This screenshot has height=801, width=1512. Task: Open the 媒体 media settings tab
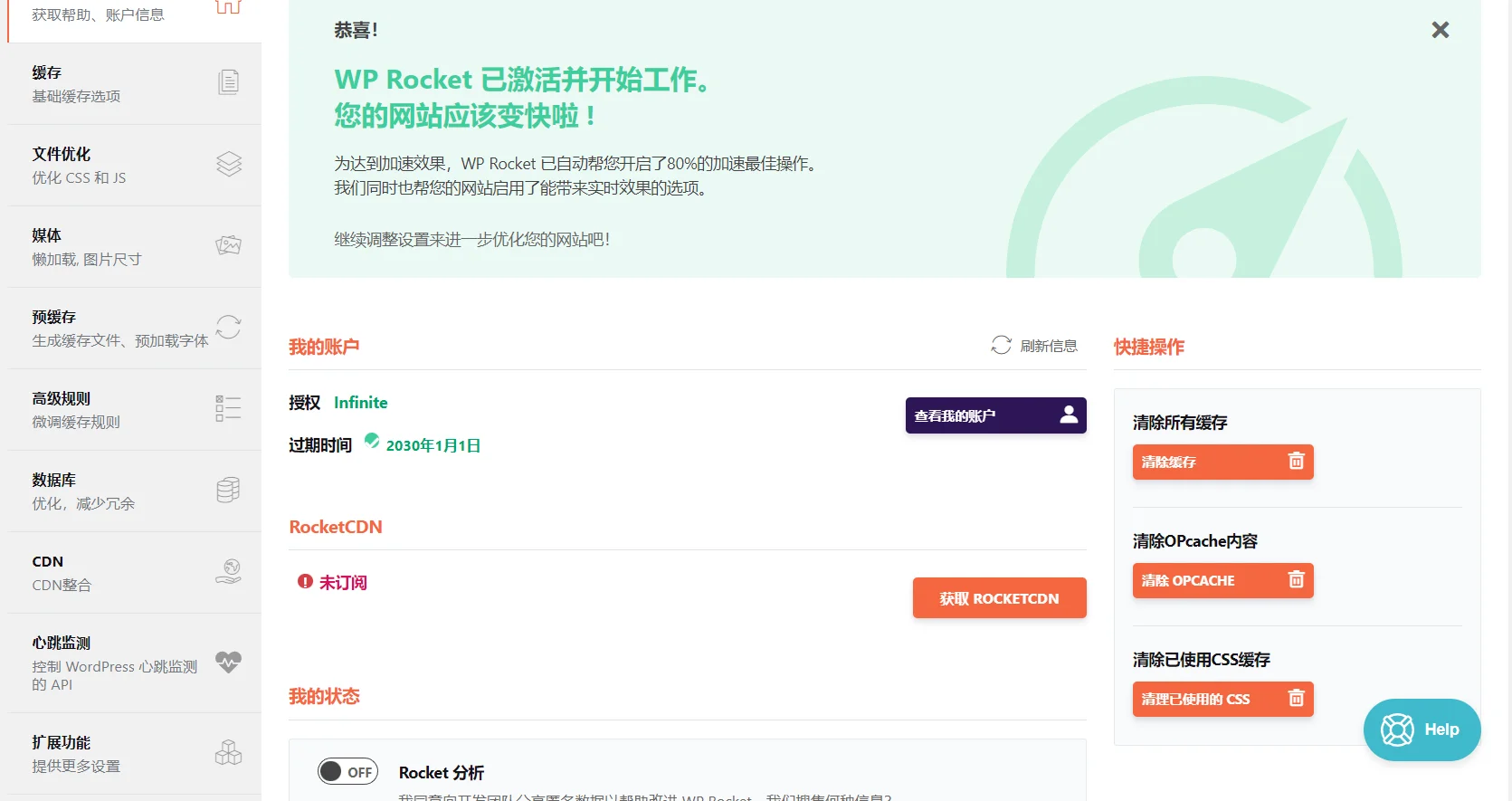click(x=134, y=247)
